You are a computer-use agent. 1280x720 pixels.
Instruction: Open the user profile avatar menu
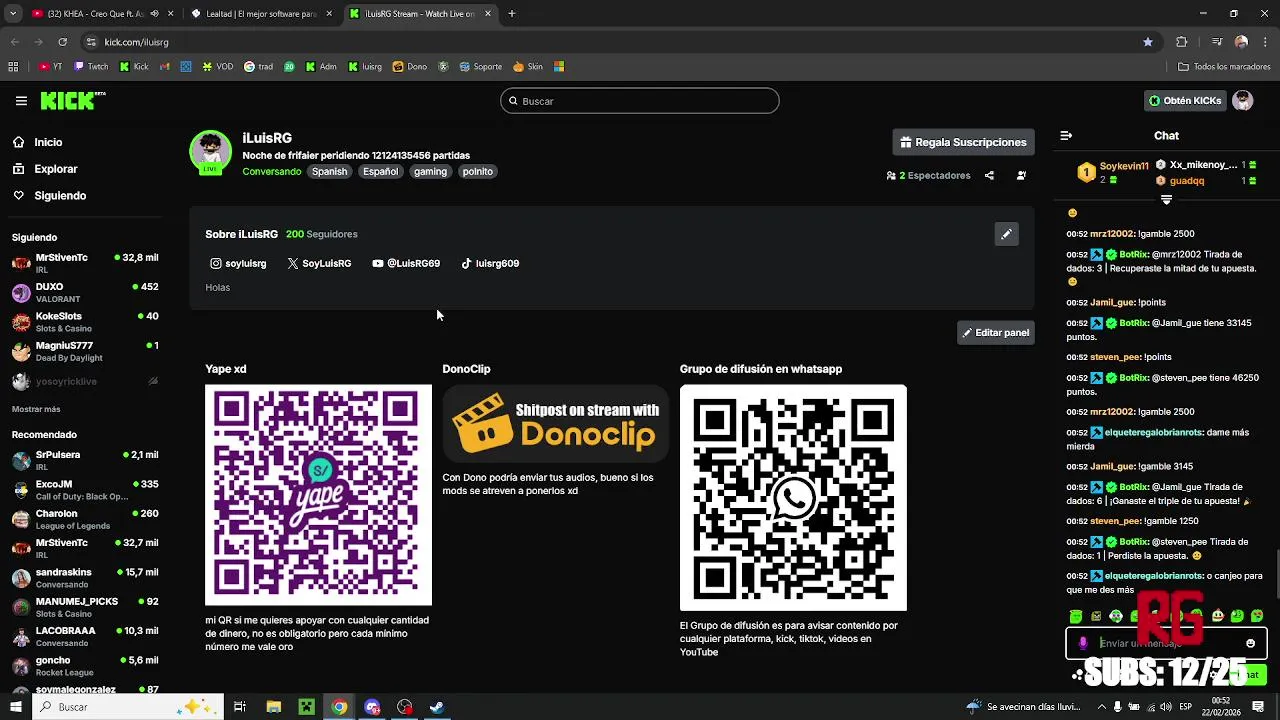(1243, 101)
